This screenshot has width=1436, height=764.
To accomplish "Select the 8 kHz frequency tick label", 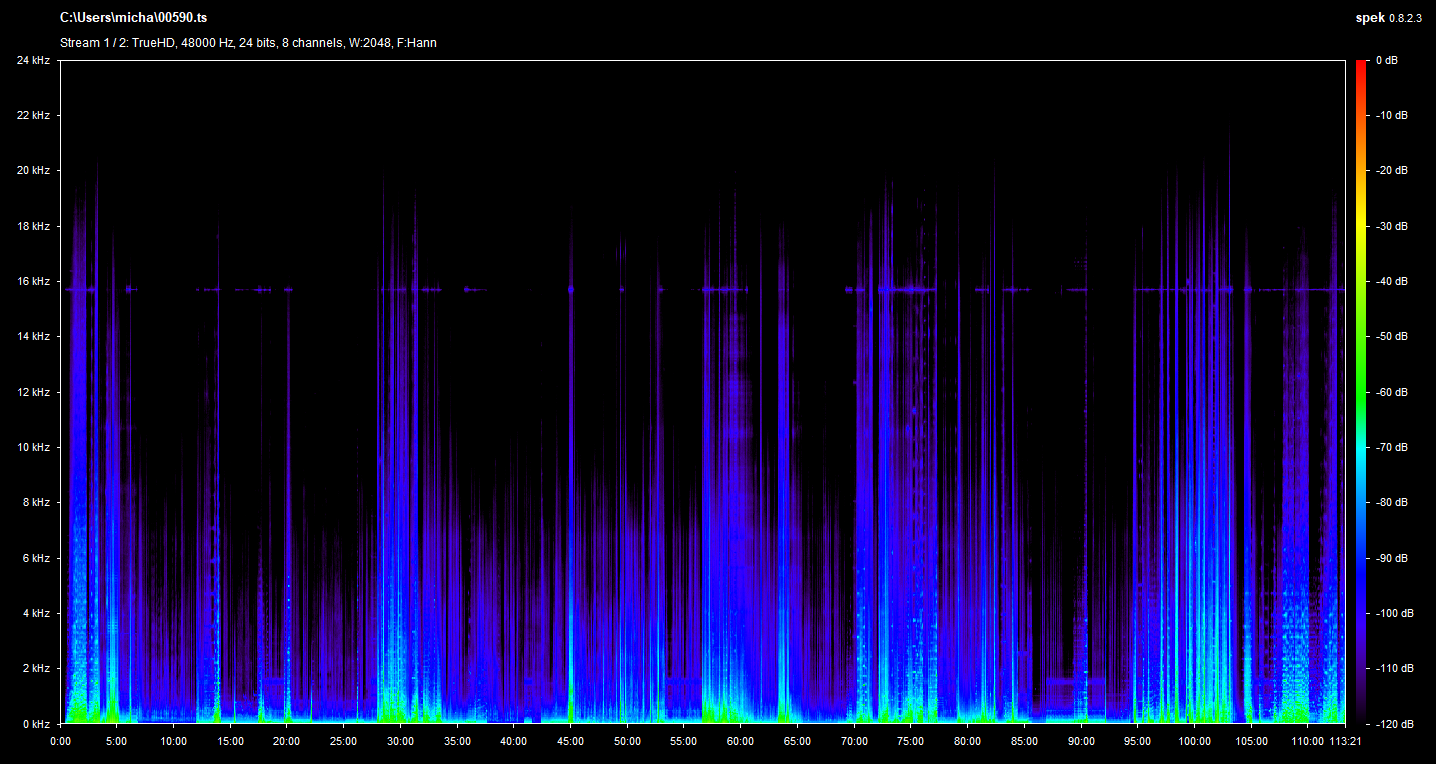I will point(35,502).
